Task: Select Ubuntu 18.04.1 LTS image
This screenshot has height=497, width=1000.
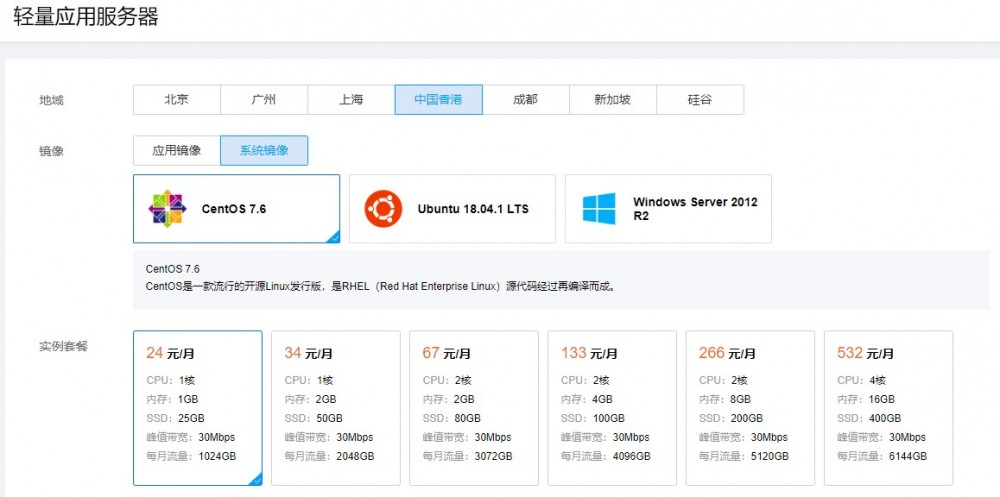Action: coord(452,209)
